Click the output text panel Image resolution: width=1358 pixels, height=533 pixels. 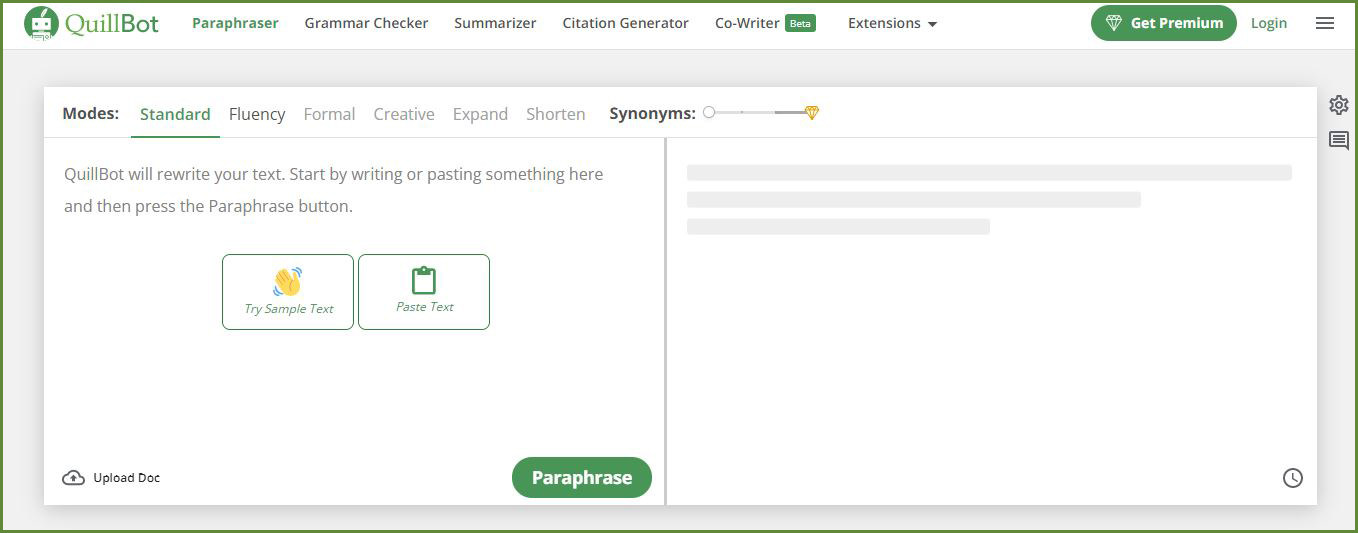point(991,320)
